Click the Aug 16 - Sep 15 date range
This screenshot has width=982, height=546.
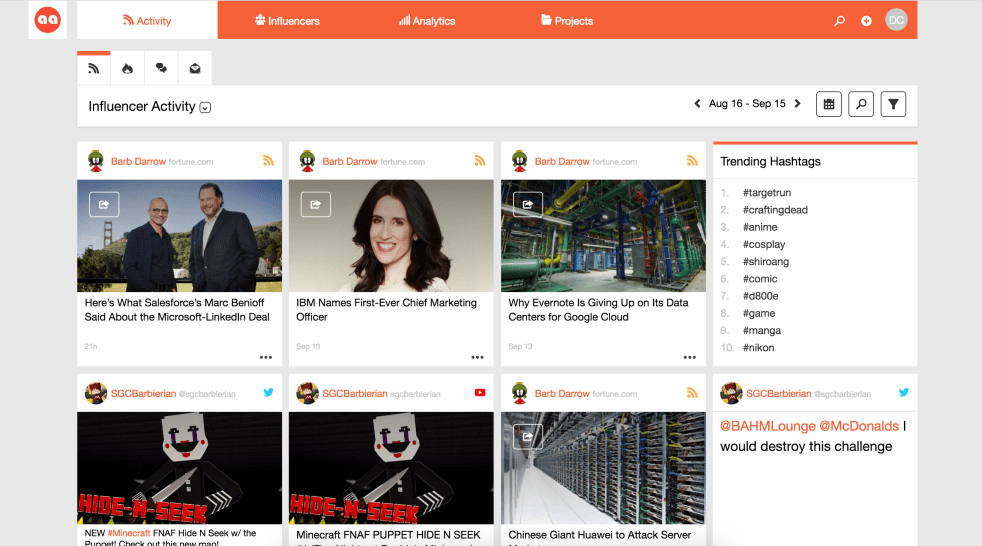pos(747,103)
